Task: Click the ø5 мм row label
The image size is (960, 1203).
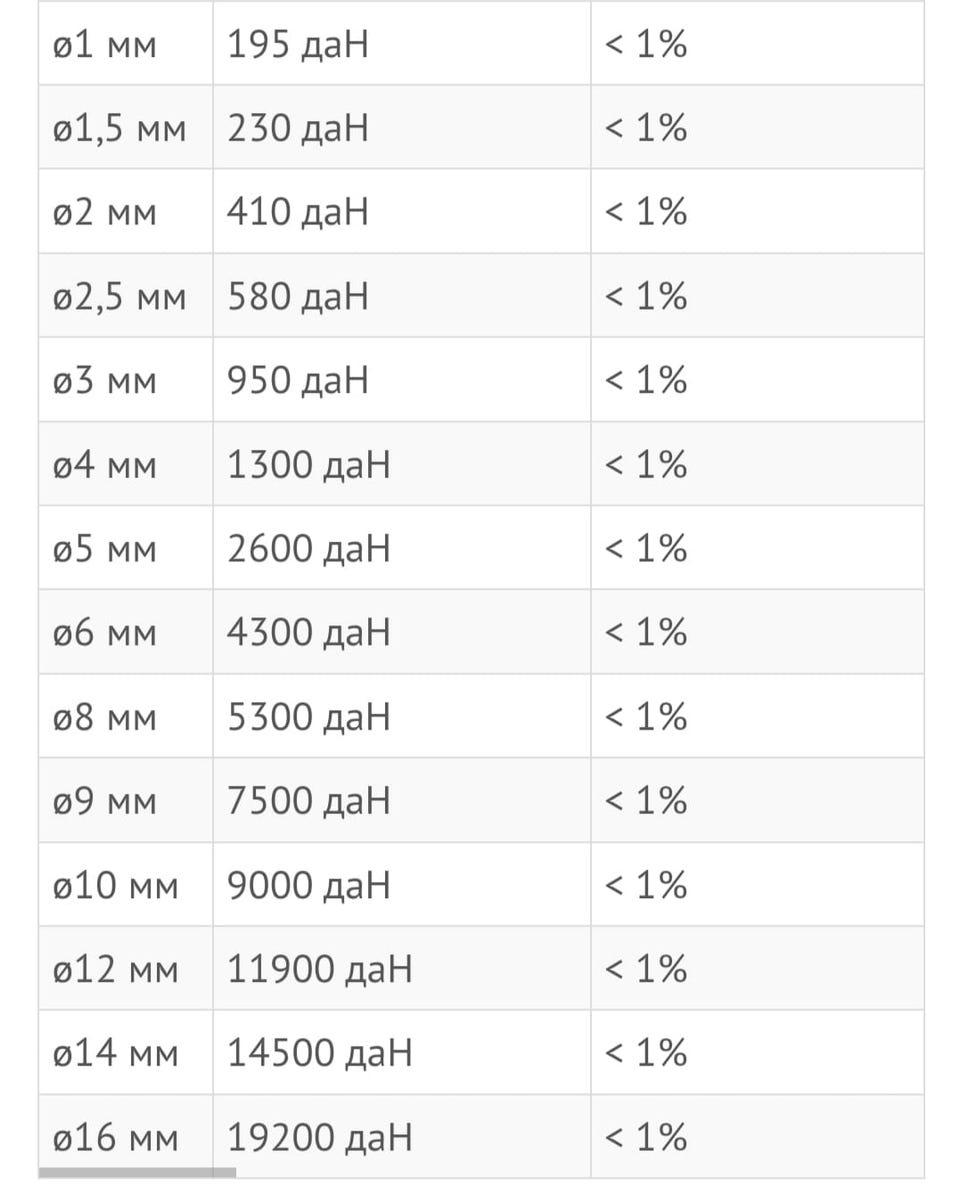Action: (105, 549)
